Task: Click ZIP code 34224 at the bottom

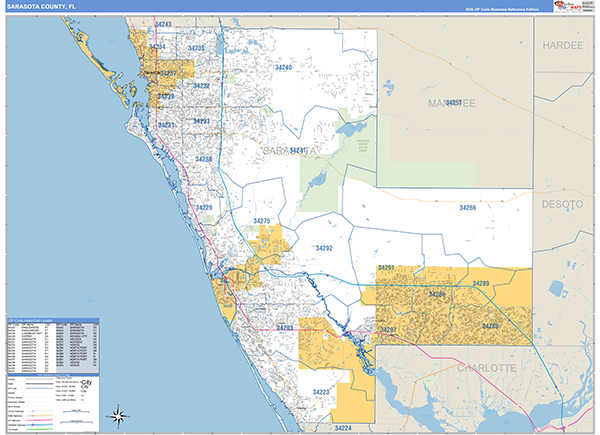Action: click(x=343, y=427)
